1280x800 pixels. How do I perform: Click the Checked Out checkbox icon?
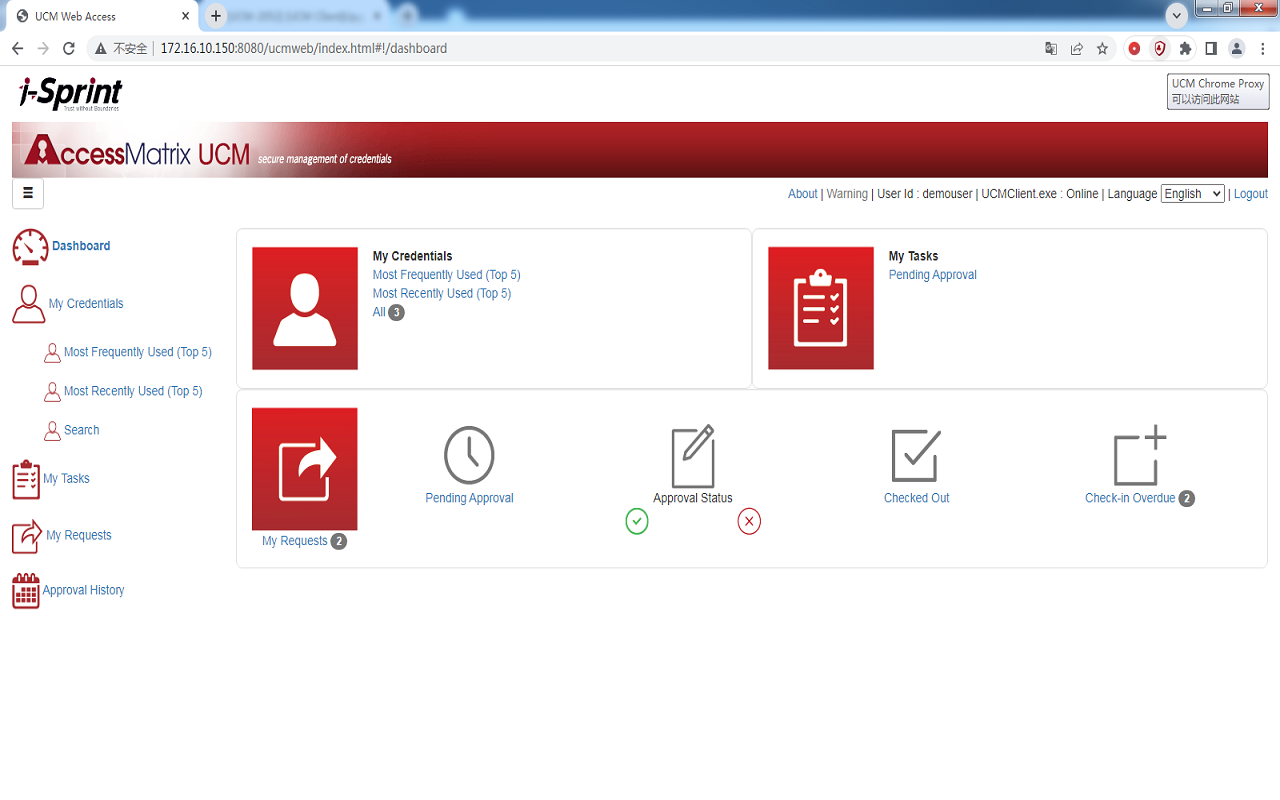coord(916,455)
